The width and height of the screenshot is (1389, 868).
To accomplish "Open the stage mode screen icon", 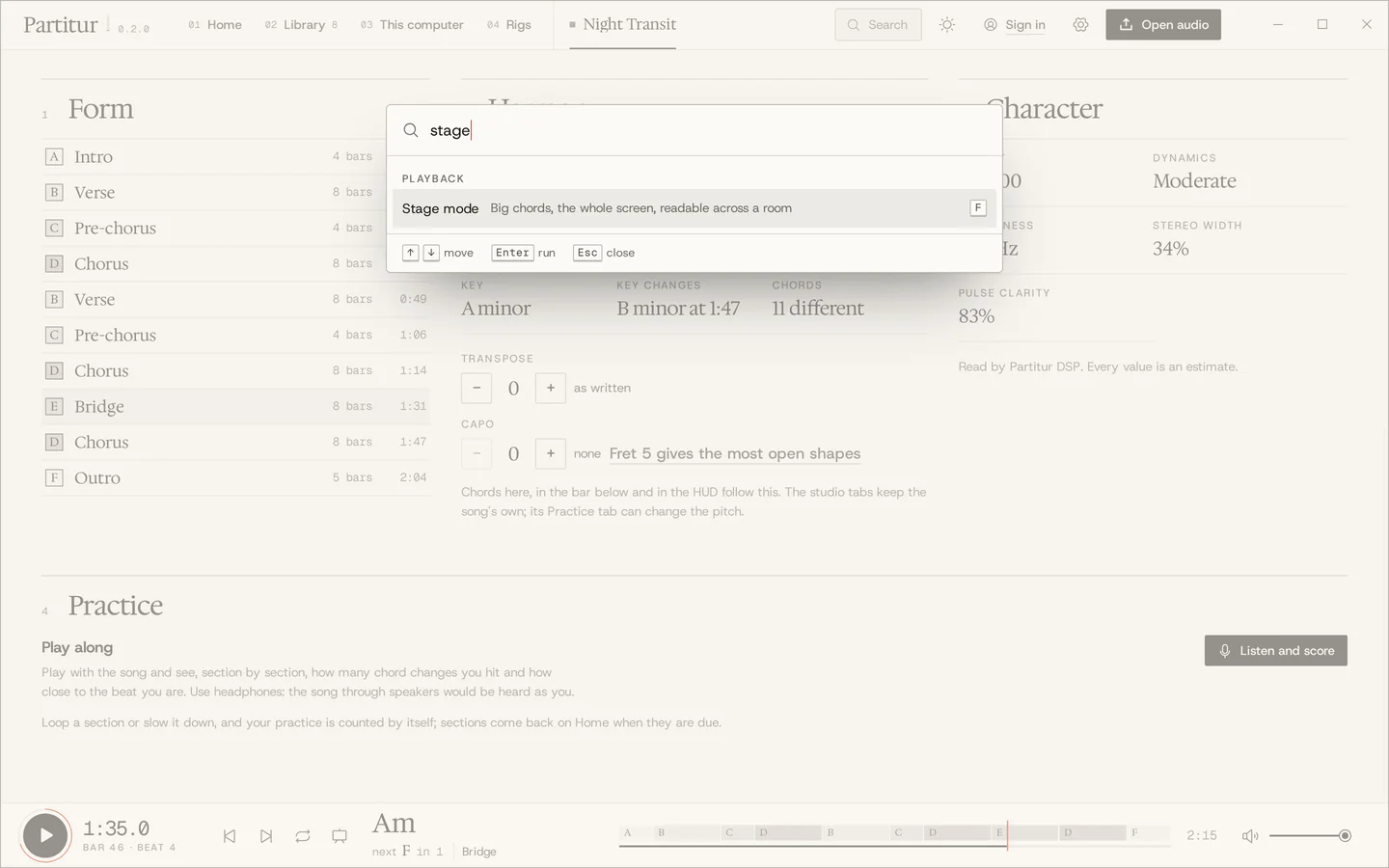I will pyautogui.click(x=340, y=836).
